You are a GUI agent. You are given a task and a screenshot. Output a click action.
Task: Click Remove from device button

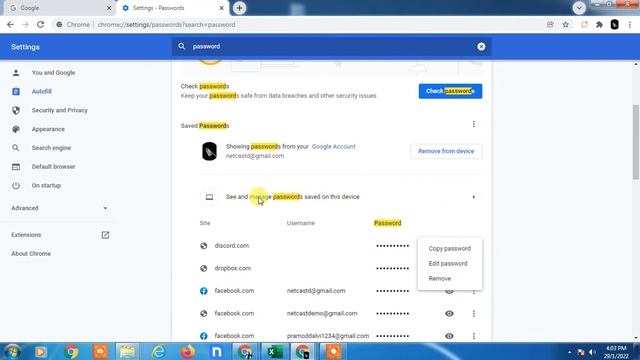(446, 151)
